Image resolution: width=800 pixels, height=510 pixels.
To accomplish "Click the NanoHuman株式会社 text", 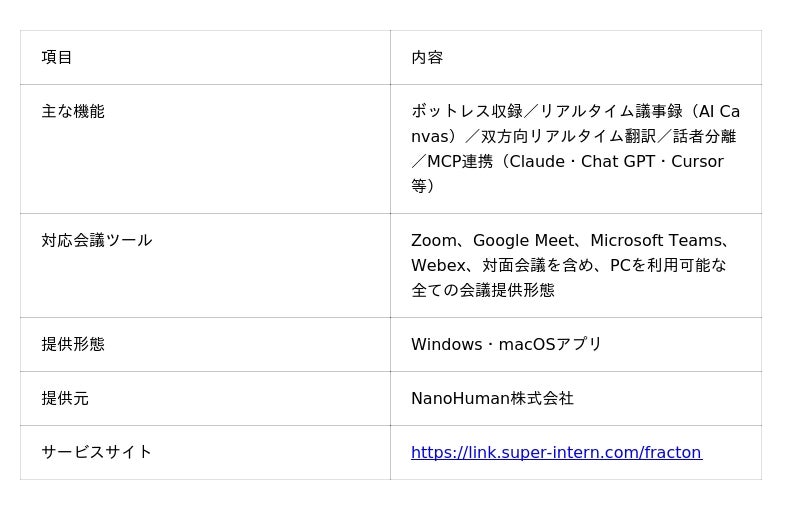I will coord(492,398).
